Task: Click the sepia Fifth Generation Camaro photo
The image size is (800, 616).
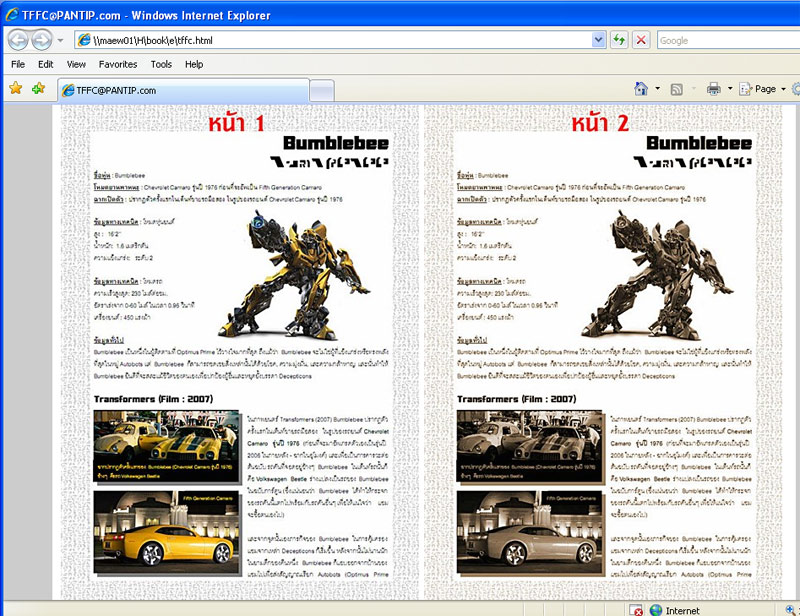Action: 530,532
